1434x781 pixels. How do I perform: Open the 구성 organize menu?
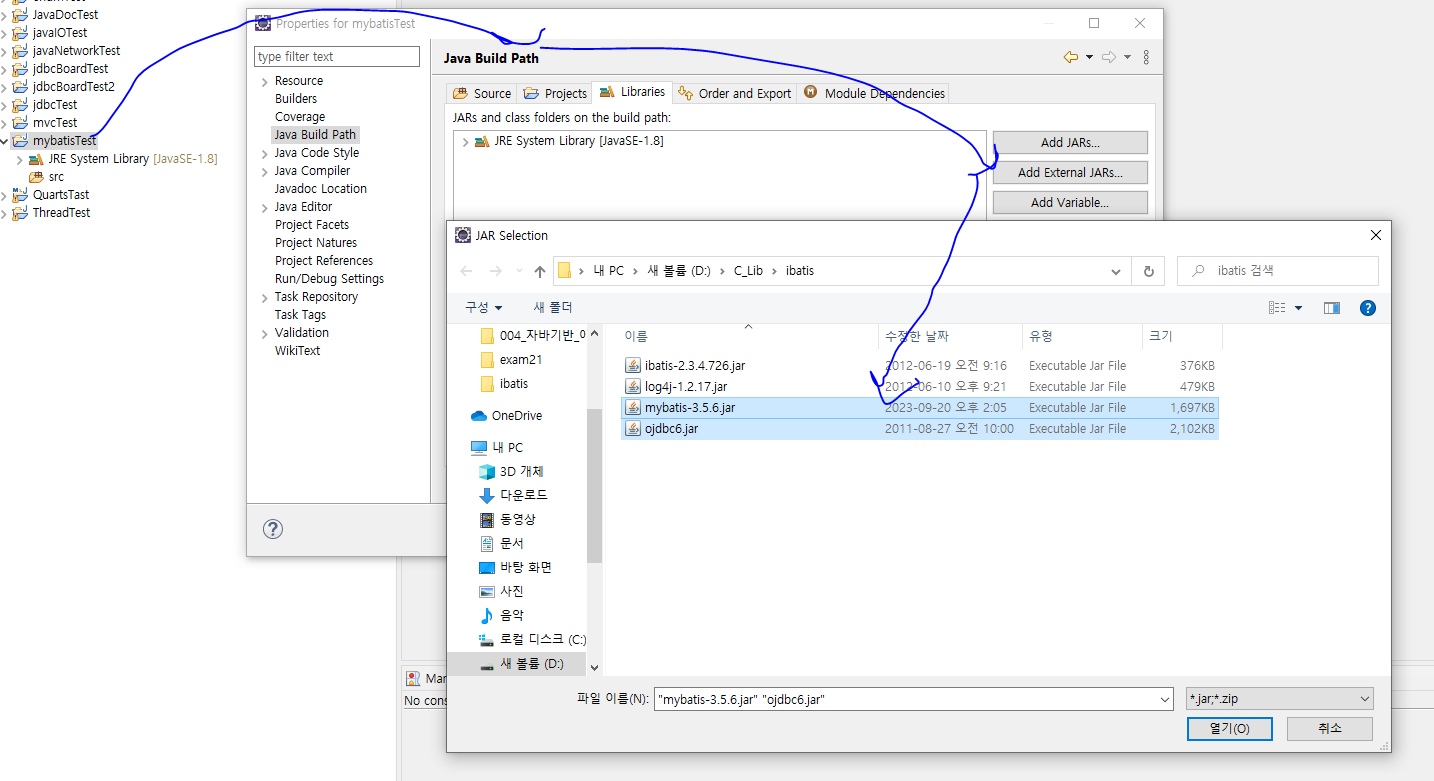pyautogui.click(x=484, y=307)
